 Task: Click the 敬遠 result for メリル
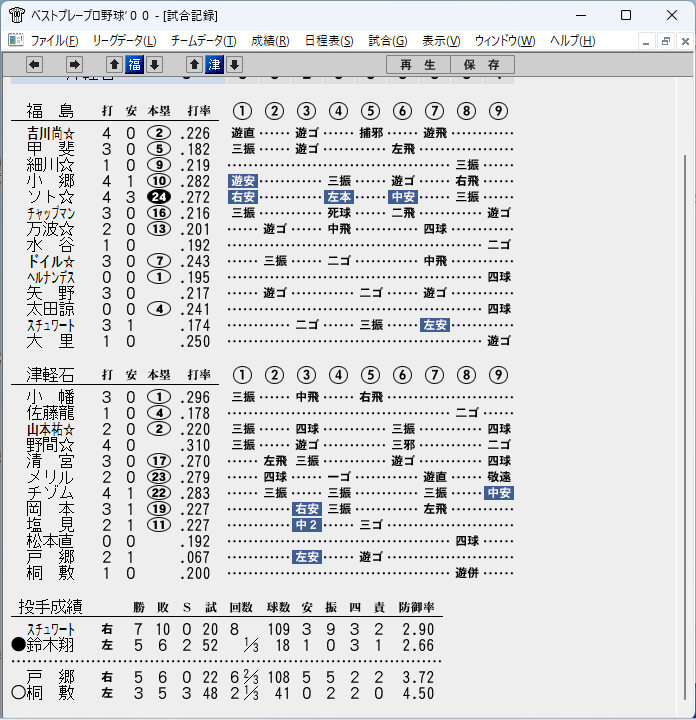click(499, 477)
